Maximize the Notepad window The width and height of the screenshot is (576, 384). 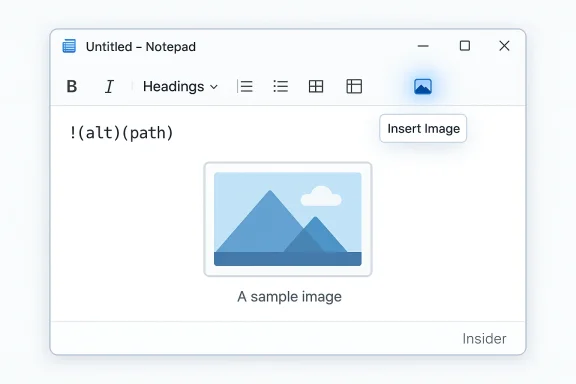pyautogui.click(x=465, y=46)
